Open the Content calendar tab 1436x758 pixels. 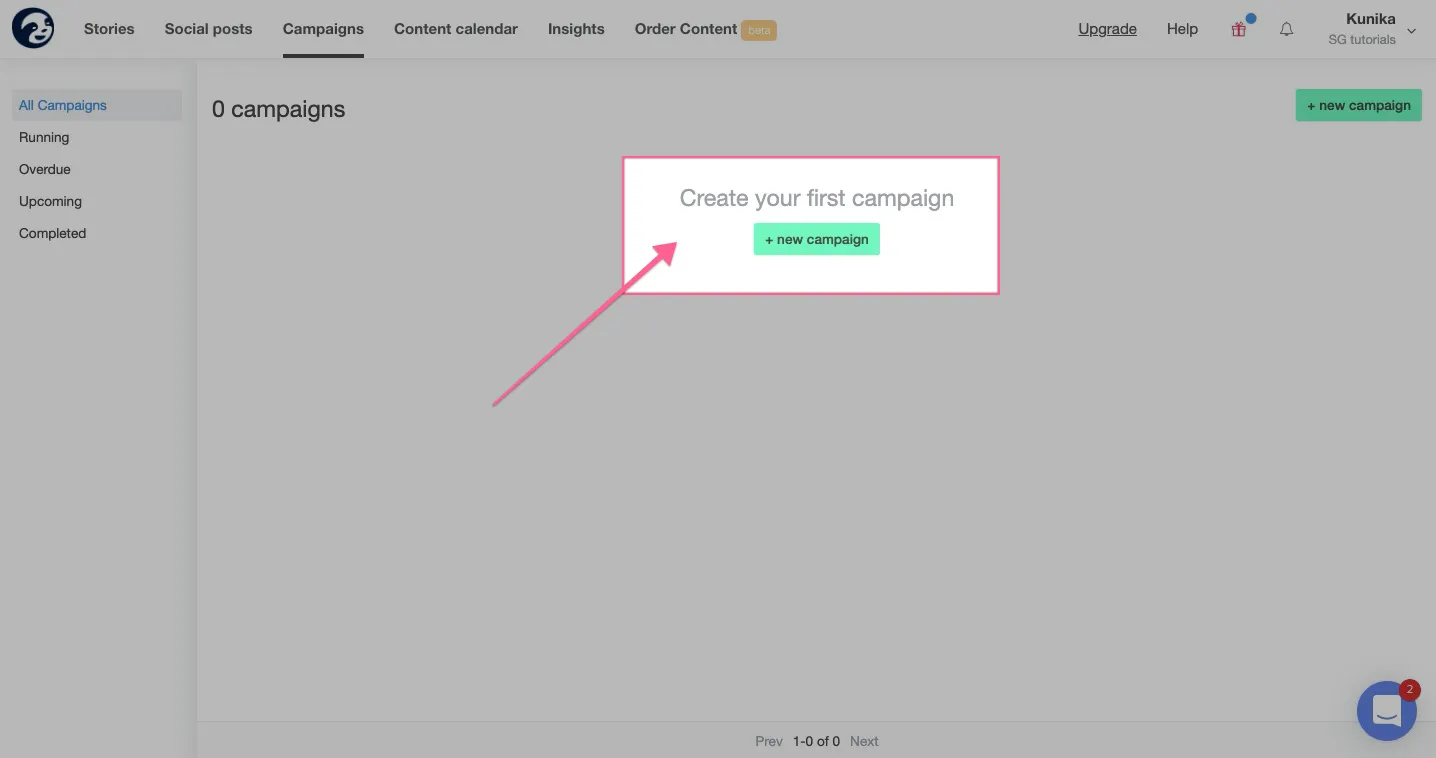(456, 29)
